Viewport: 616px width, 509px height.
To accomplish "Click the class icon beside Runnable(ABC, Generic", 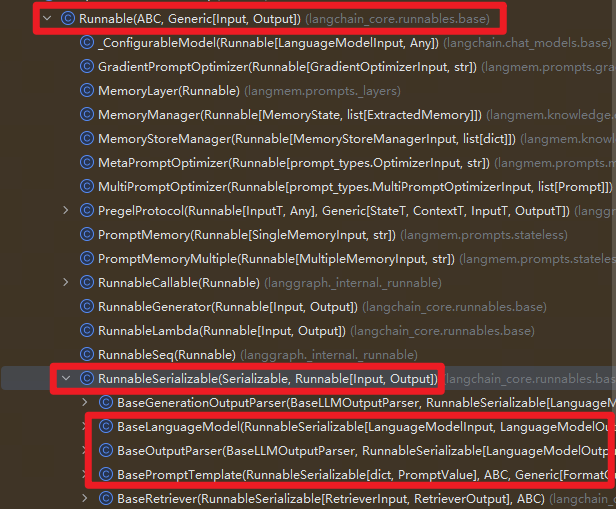I will coord(68,18).
